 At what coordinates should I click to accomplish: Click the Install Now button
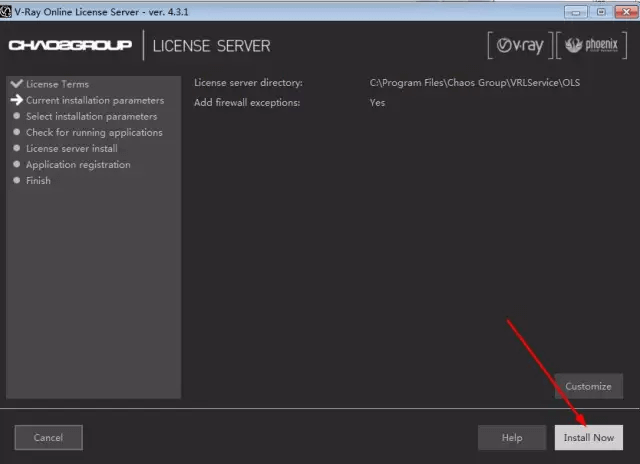(589, 437)
